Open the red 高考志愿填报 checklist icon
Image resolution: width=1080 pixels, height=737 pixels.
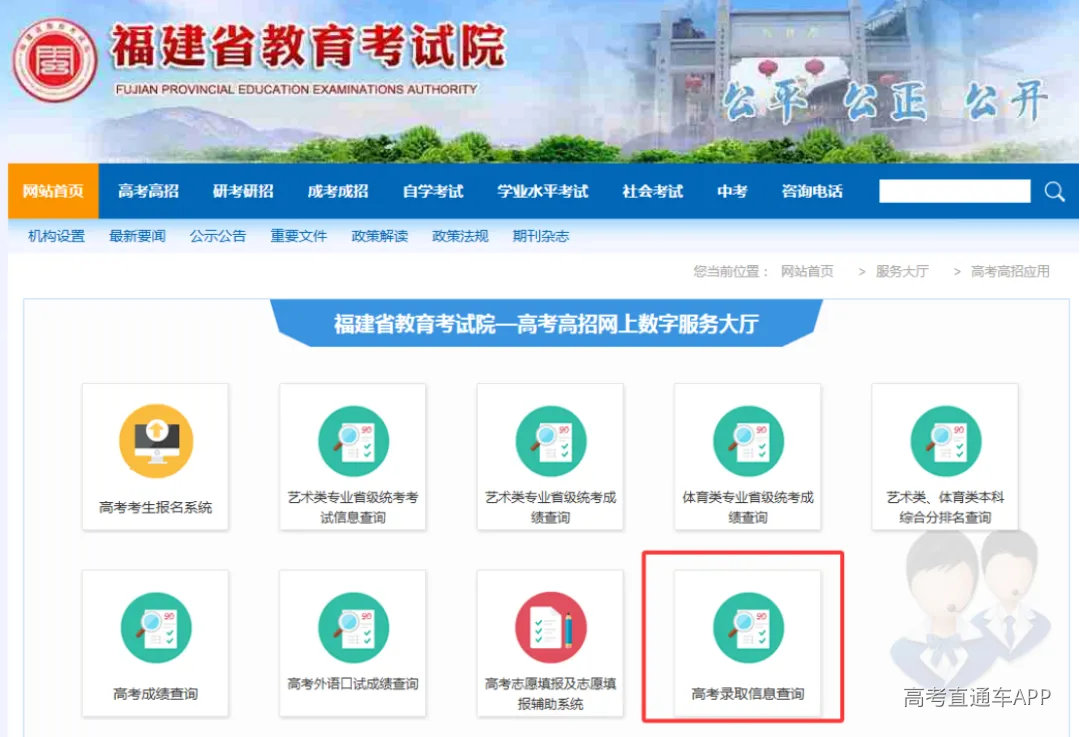tap(551, 627)
